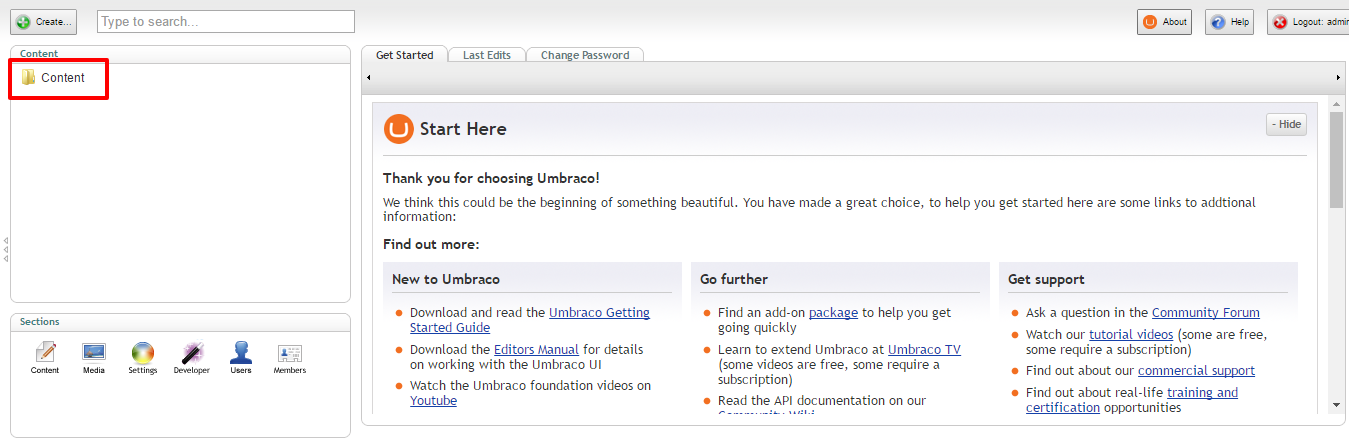Viewport: 1349px width, 439px height.
Task: Click the dashboard scrollbar down arrow
Action: [x=1337, y=405]
